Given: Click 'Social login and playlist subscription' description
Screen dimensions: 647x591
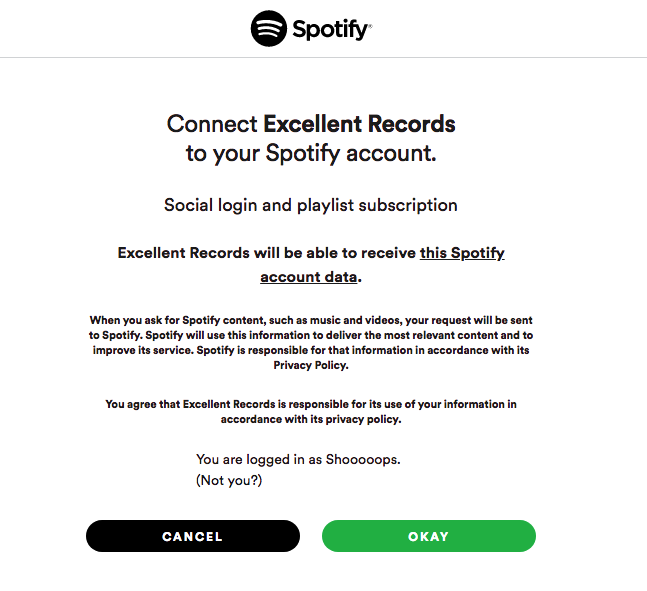Looking at the screenshot, I should point(311,205).
